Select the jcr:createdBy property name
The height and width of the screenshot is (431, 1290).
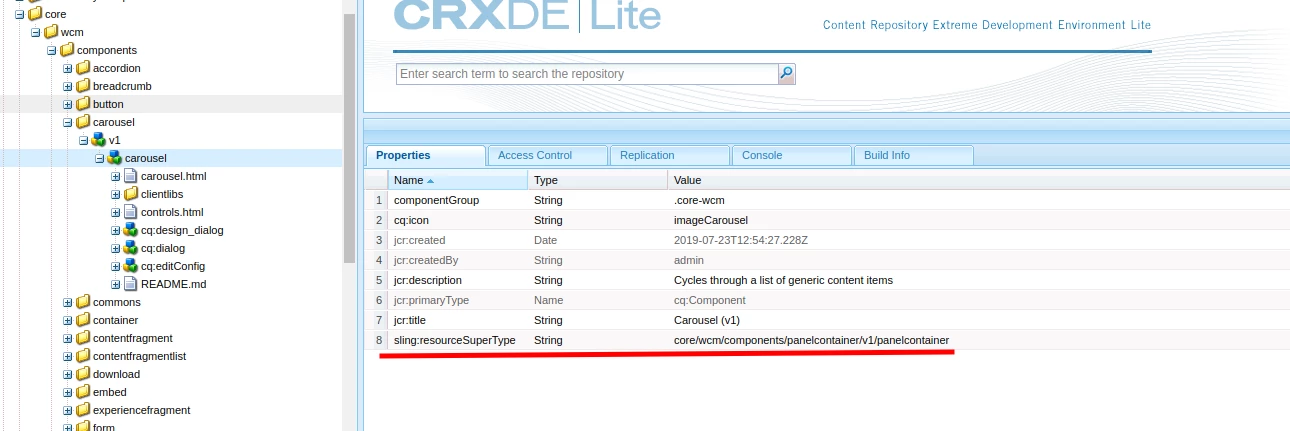[426, 260]
